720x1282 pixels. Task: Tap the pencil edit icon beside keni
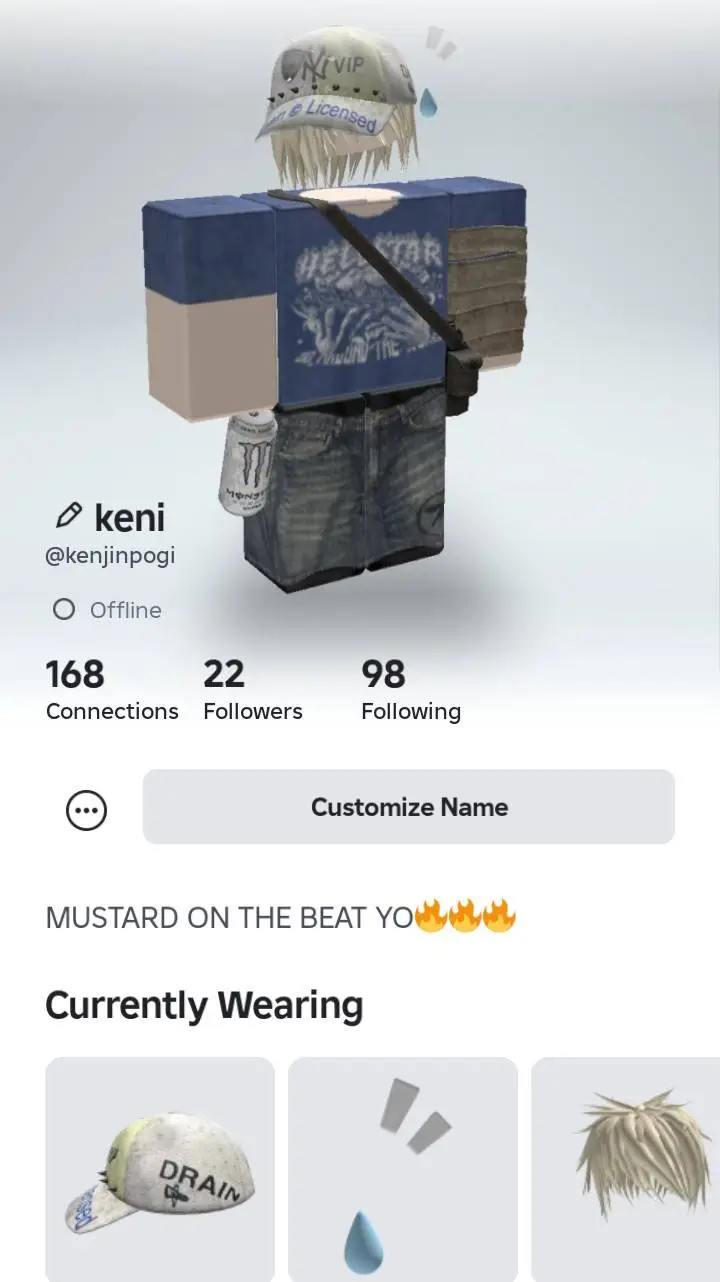coord(68,517)
